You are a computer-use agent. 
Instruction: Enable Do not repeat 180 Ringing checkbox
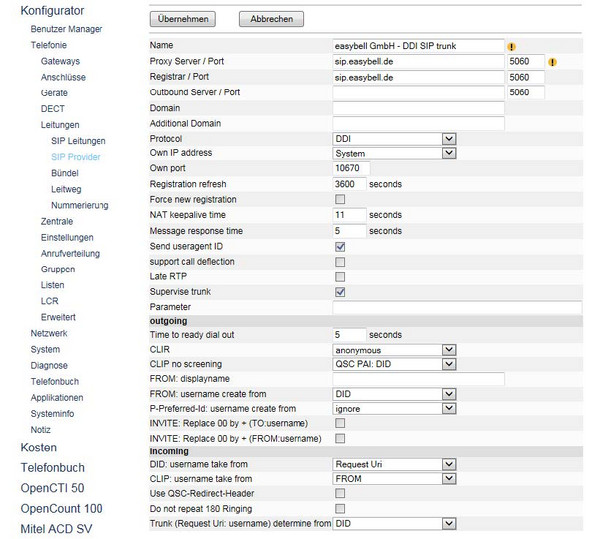(x=340, y=509)
